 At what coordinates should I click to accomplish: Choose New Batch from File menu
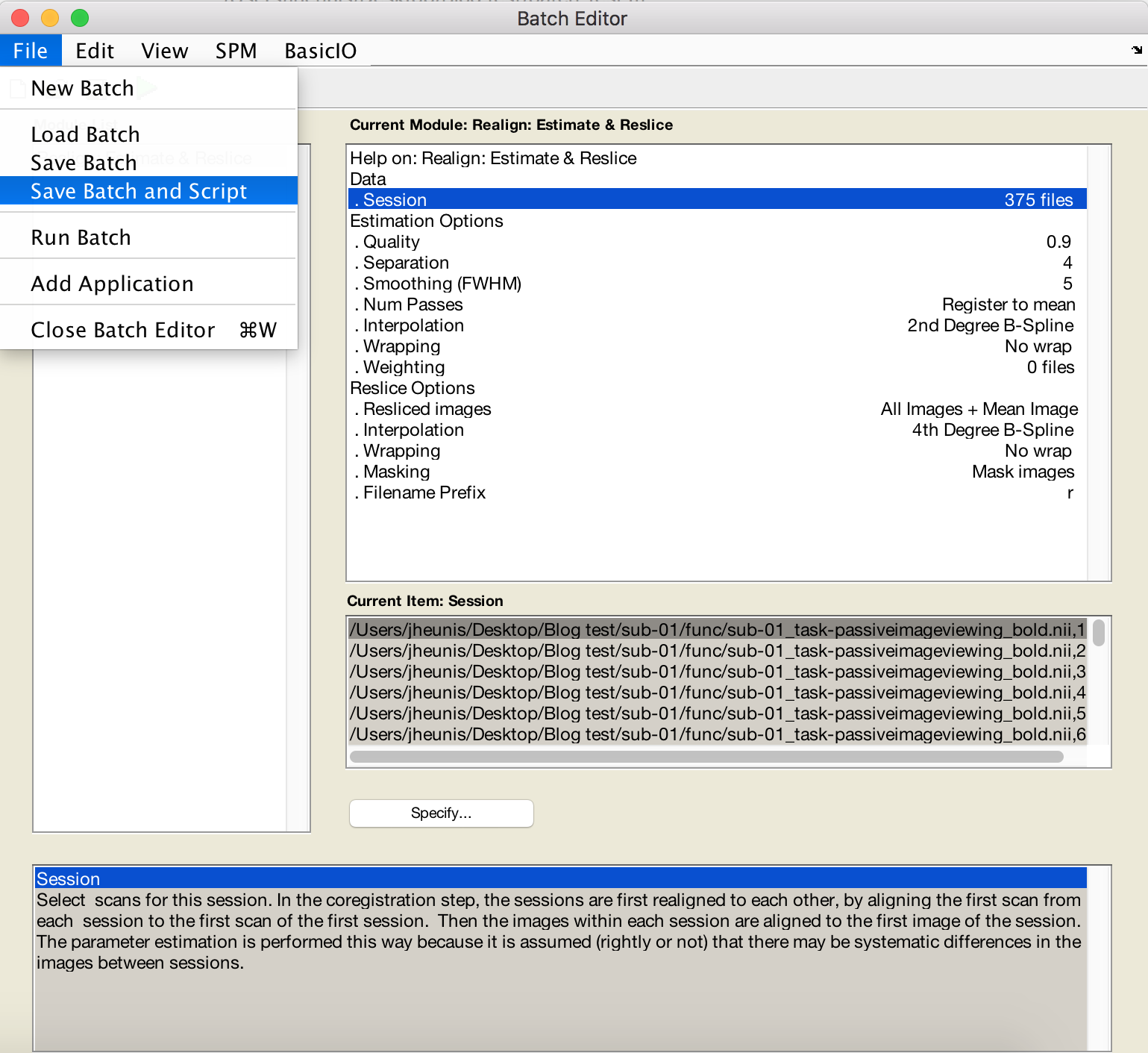click(149, 88)
